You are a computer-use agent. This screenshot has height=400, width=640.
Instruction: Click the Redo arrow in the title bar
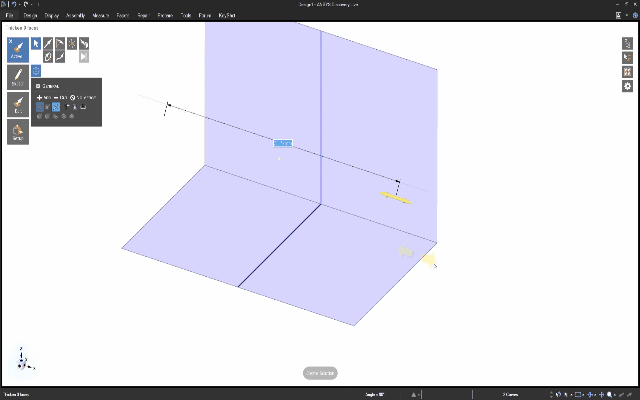pos(26,4)
